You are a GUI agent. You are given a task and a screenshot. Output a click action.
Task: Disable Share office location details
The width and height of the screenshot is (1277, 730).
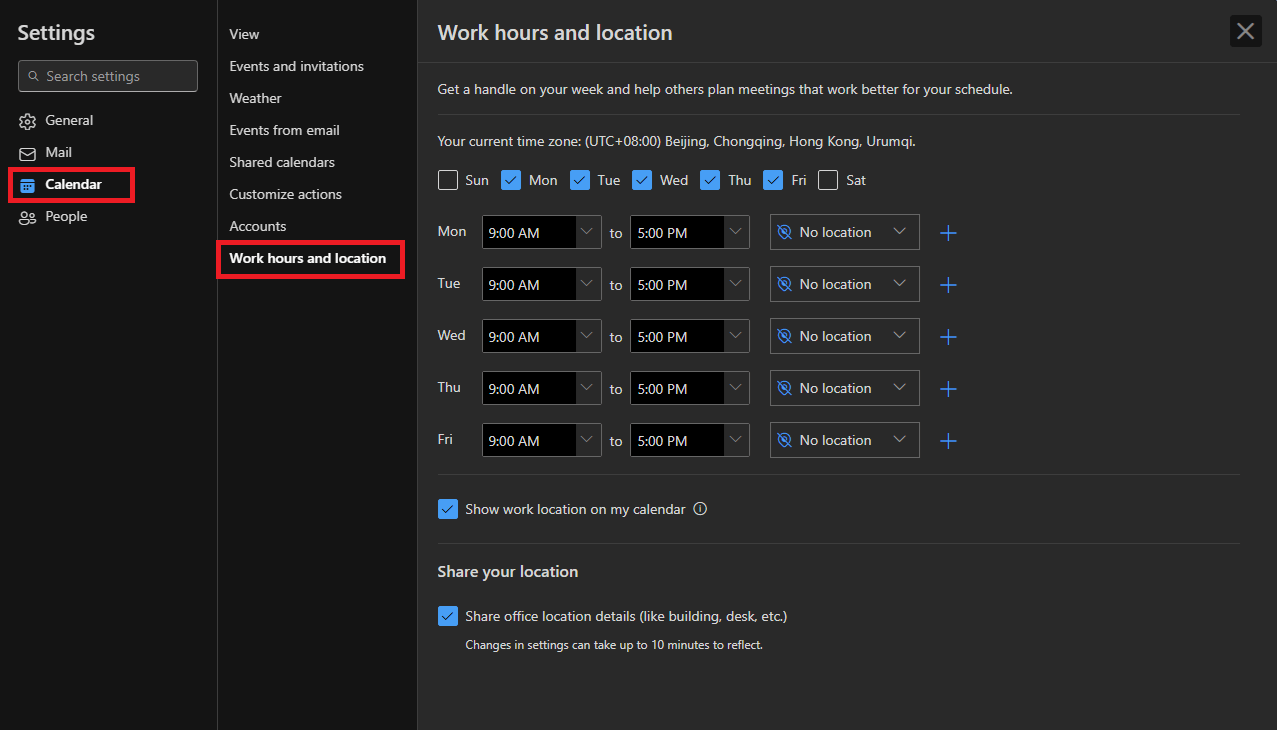click(447, 616)
